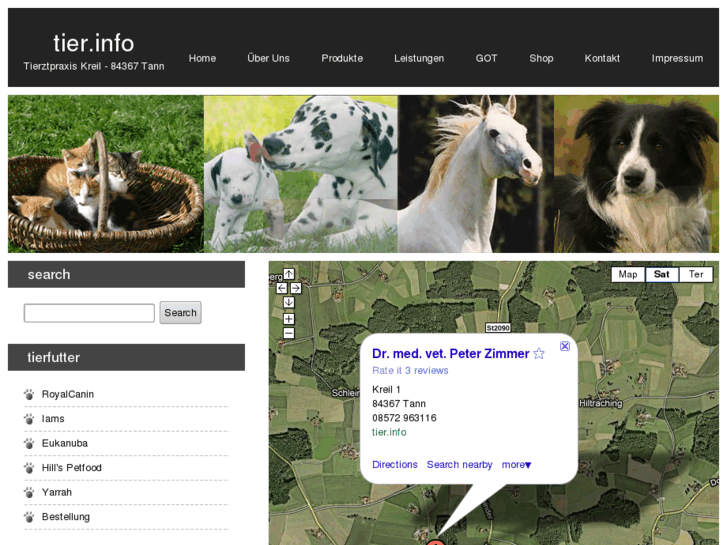Star the Dr. med. vet. Peter Zimmer place

(x=539, y=354)
